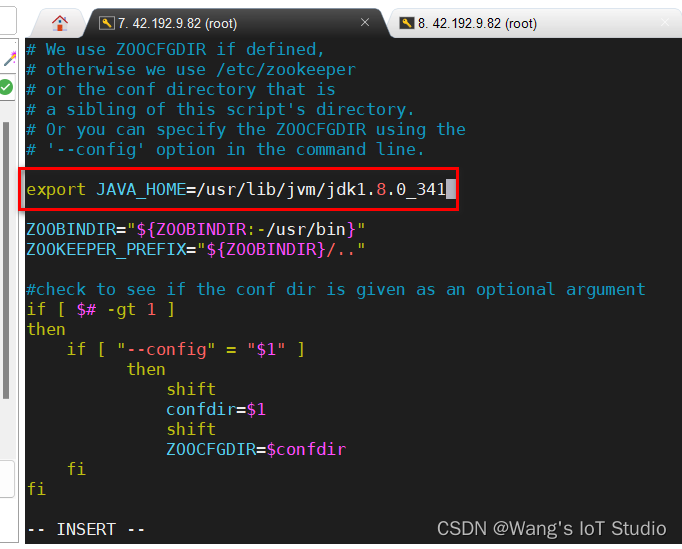Click the 'confdir=$1' line
Image resolution: width=682 pixels, height=549 pixels.
[216, 409]
